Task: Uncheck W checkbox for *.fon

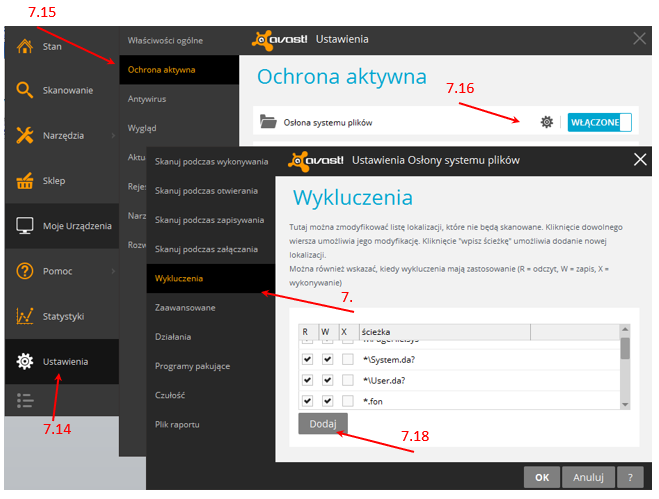Action: coord(327,401)
